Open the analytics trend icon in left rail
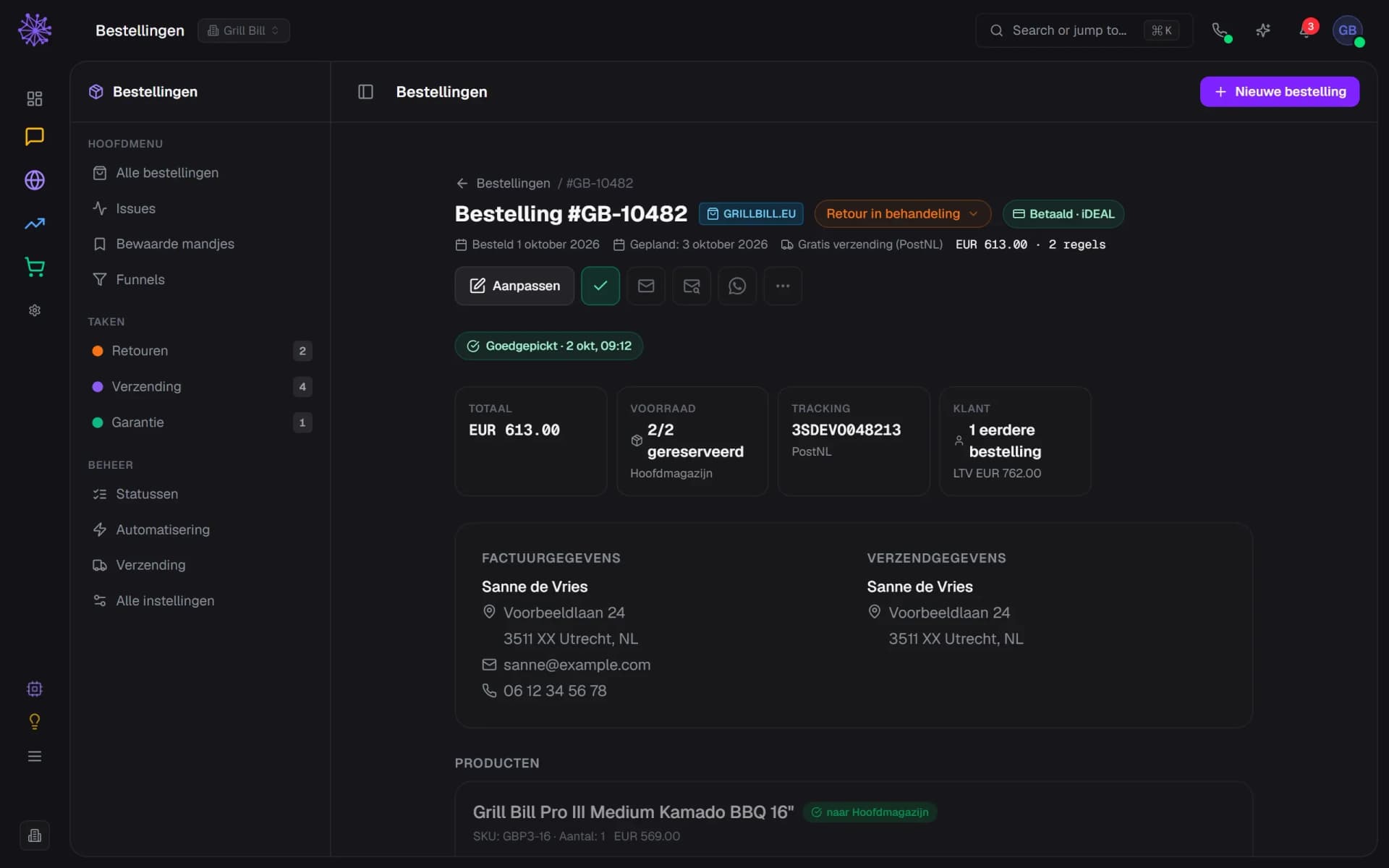 [x=34, y=224]
